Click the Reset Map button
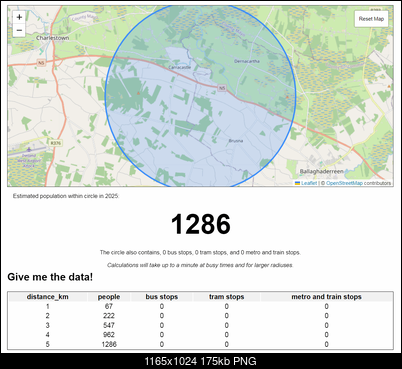Image resolution: width=402 pixels, height=369 pixels. 371,19
